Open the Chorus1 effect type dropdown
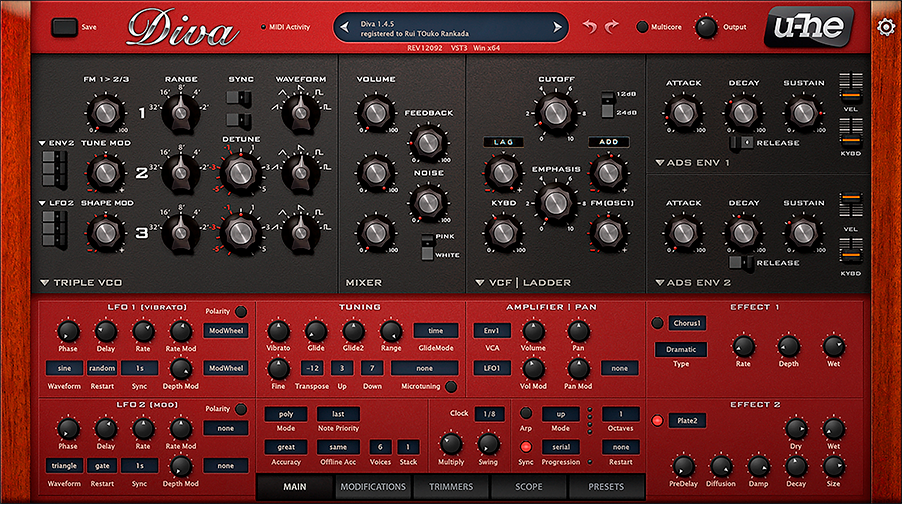 click(688, 323)
